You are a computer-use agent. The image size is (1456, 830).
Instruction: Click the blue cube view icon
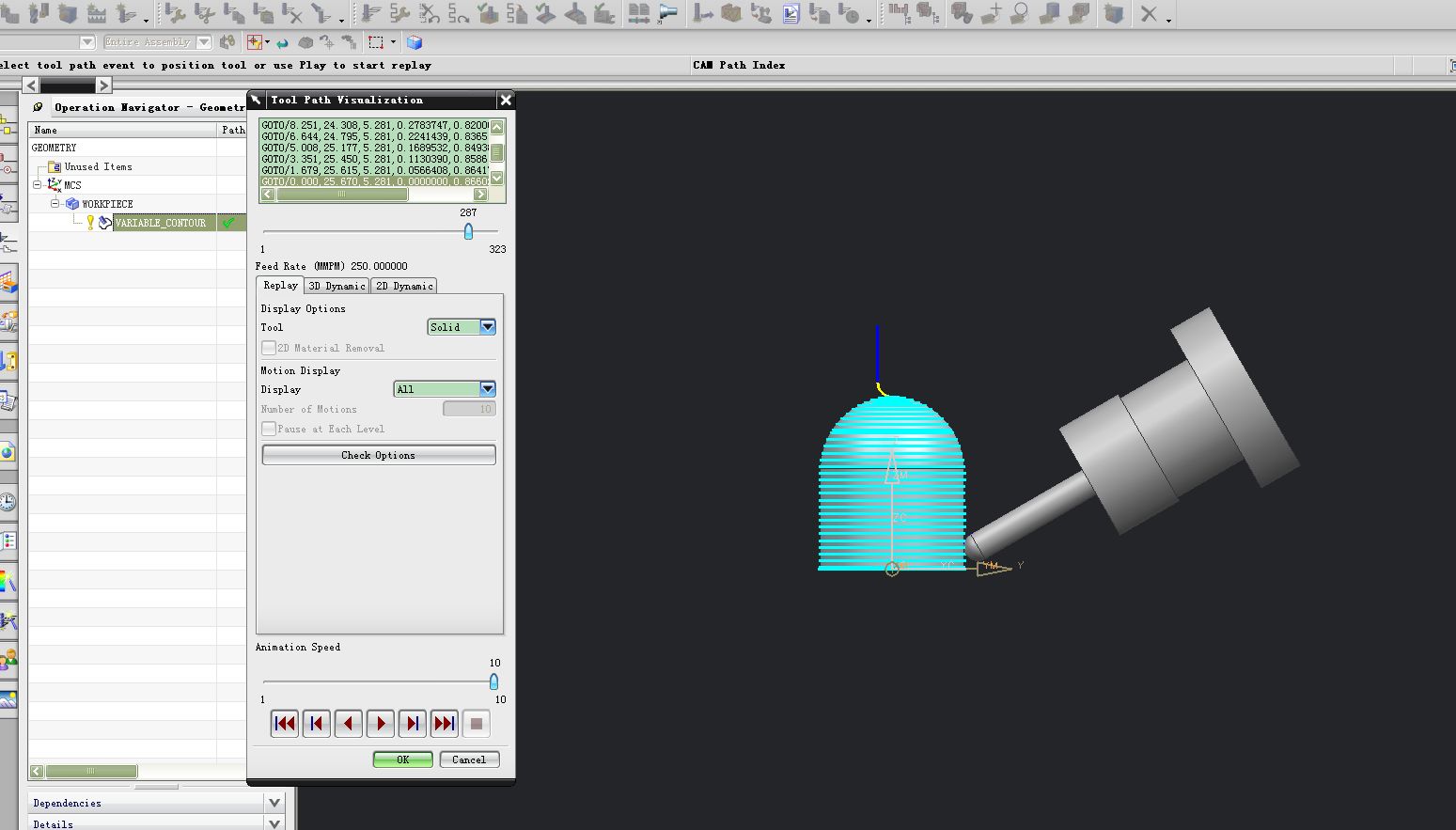coord(415,42)
